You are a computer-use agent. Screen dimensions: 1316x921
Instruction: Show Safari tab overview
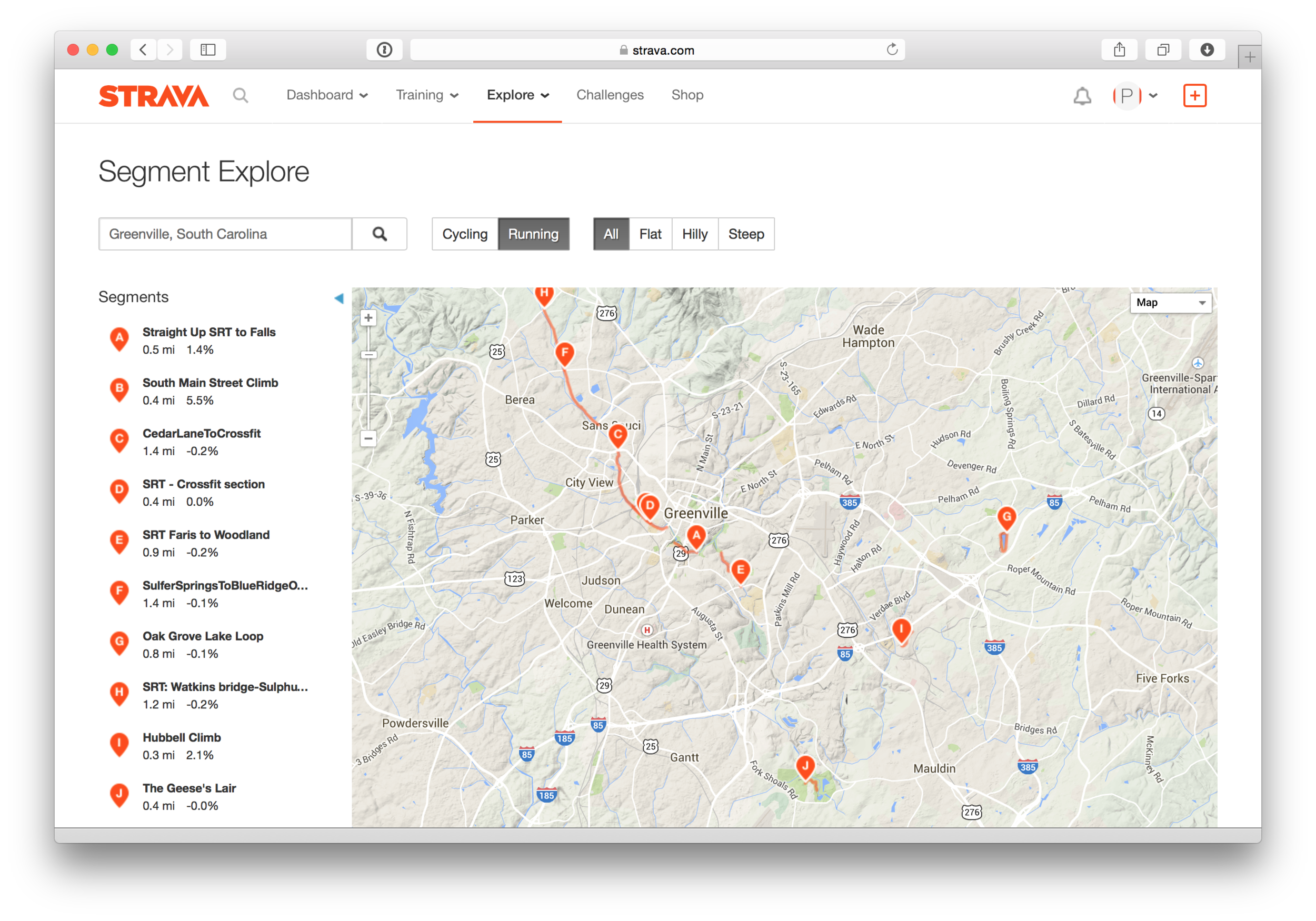coord(1163,50)
